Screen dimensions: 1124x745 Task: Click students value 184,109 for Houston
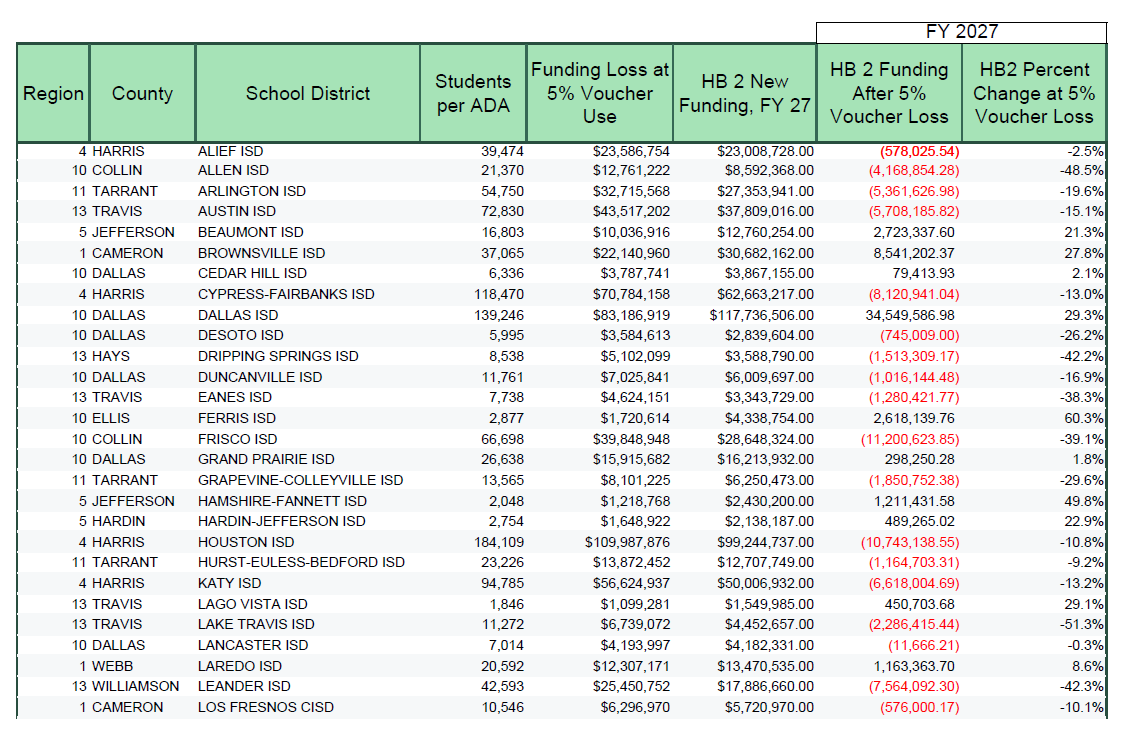(499, 543)
